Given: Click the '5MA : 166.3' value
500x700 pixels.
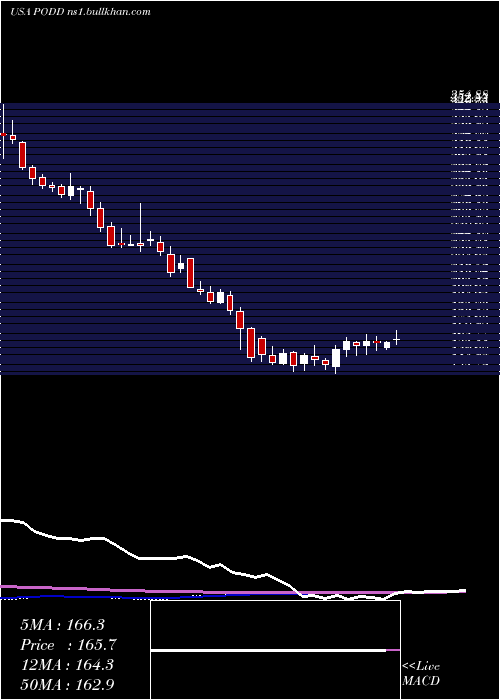Looking at the screenshot, I should tap(62, 625).
